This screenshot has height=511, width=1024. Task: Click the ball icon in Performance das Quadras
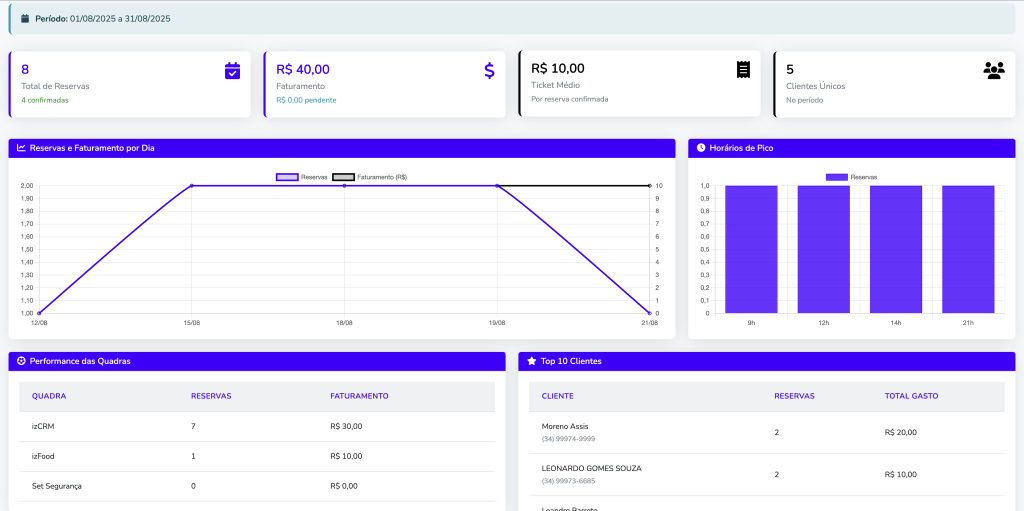pyautogui.click(x=21, y=361)
